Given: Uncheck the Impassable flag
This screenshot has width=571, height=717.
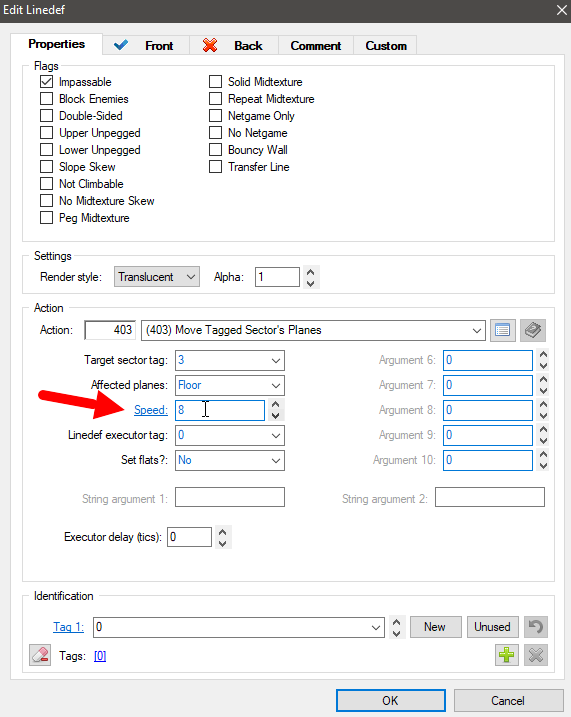Looking at the screenshot, I should (x=47, y=82).
